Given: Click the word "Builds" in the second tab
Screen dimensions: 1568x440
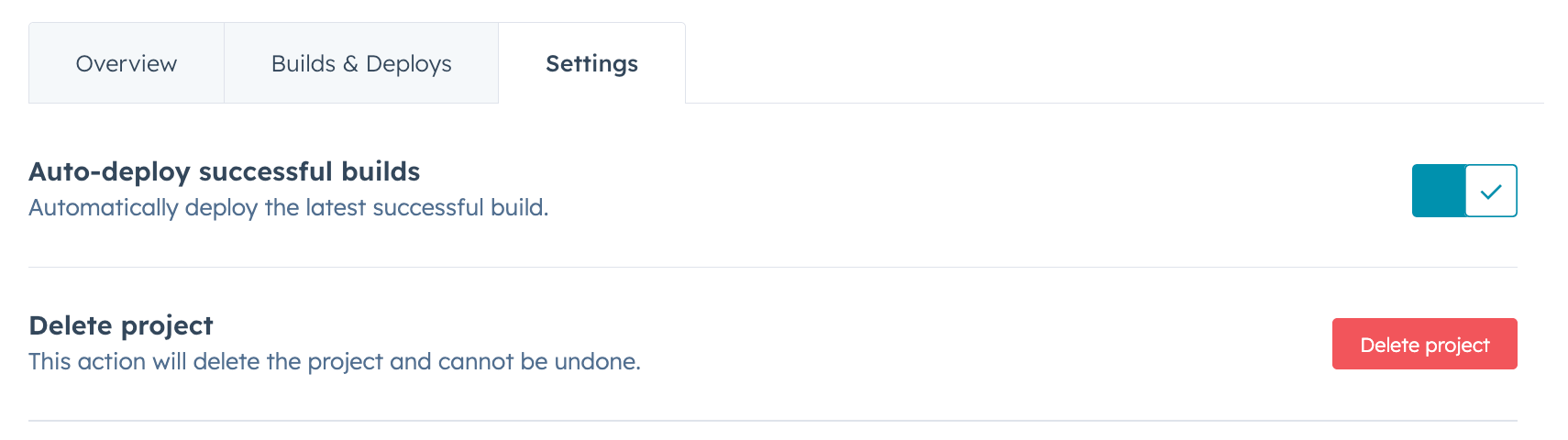Looking at the screenshot, I should (x=304, y=63).
